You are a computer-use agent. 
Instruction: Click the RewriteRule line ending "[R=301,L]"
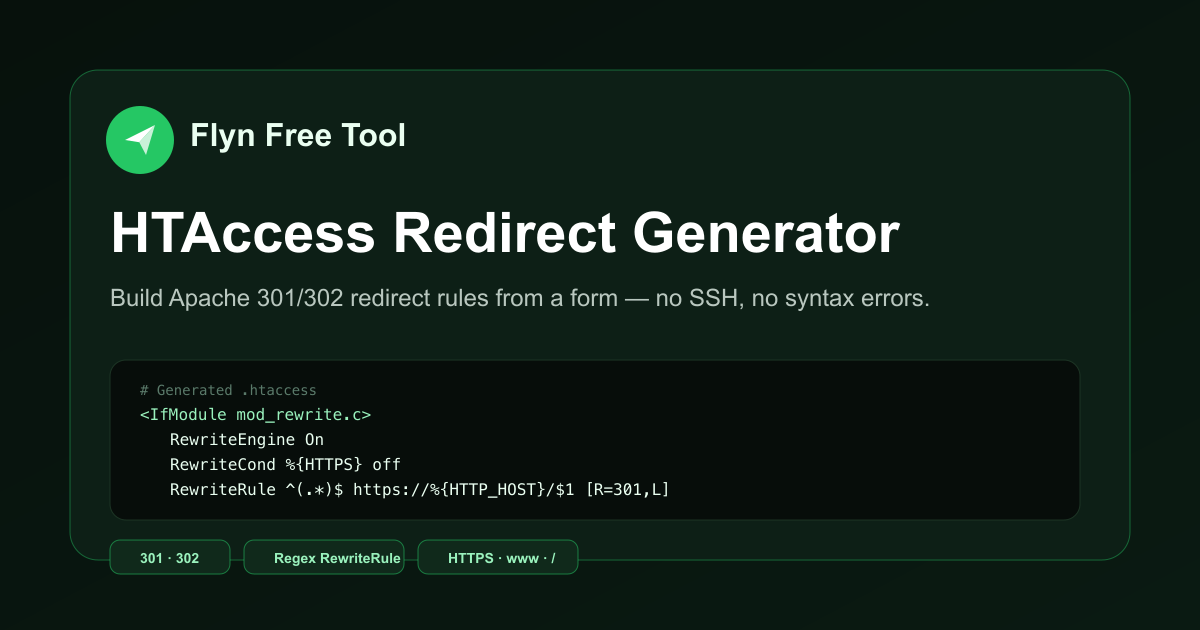point(420,489)
